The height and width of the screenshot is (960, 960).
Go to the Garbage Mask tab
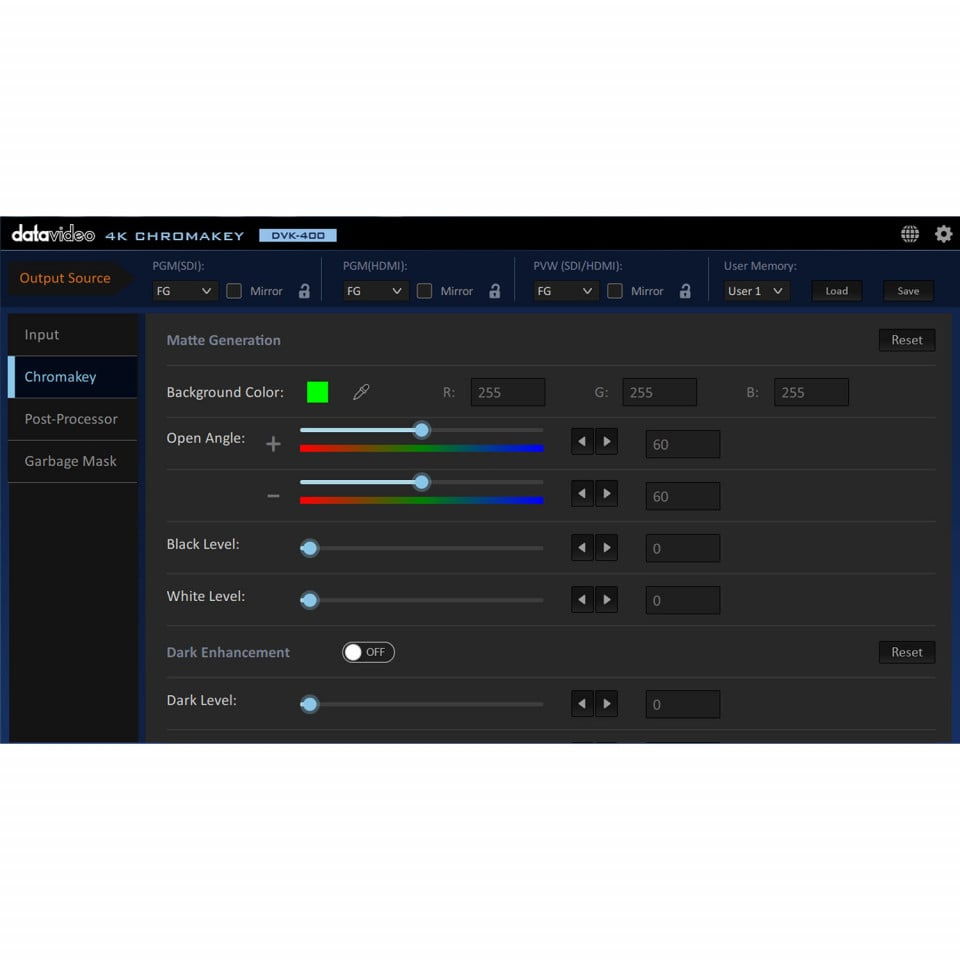[71, 461]
